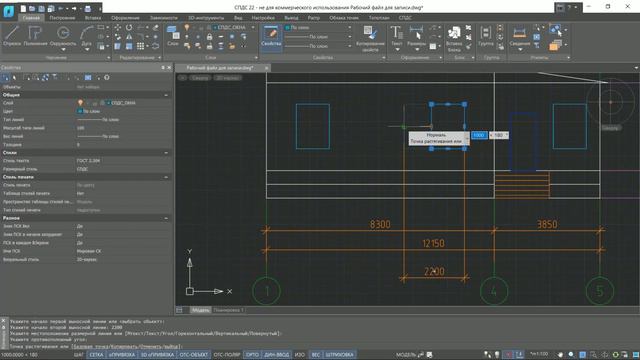Click the Move tool in Редактирование group

click(118, 28)
